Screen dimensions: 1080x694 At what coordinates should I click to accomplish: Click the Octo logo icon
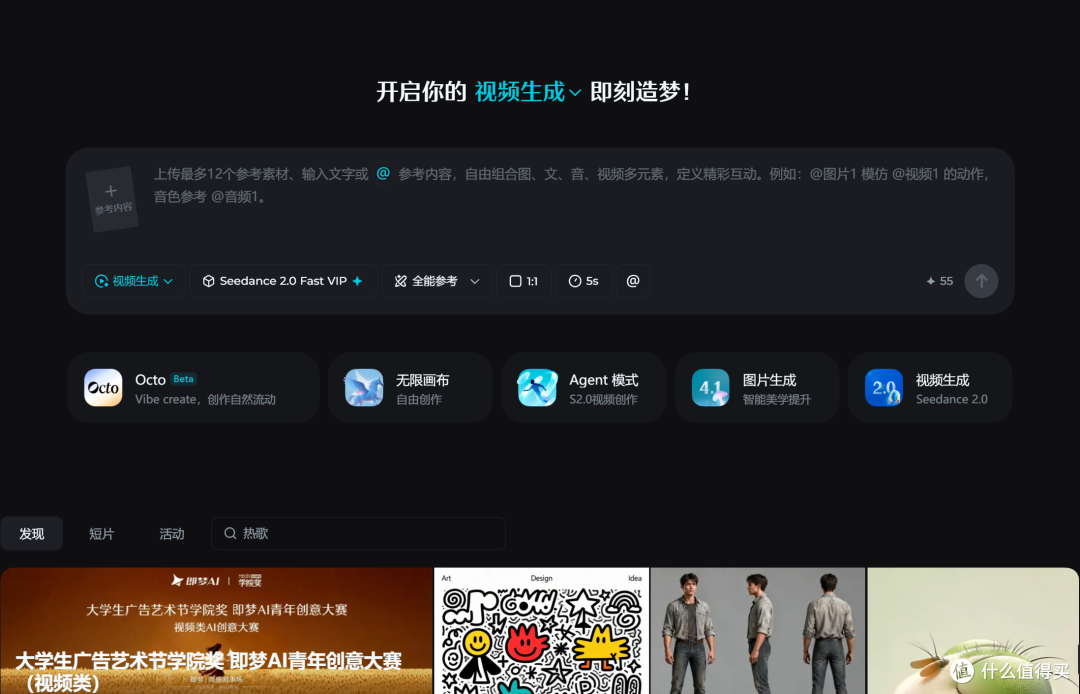click(103, 388)
